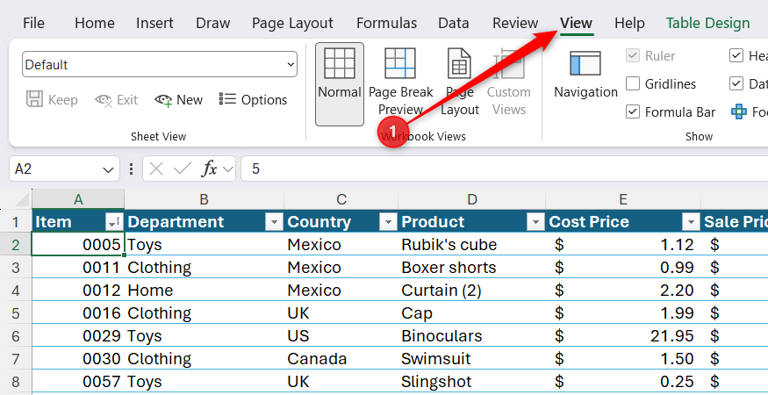Viewport: 768px width, 395px height.
Task: Select column C header
Action: coord(341,199)
